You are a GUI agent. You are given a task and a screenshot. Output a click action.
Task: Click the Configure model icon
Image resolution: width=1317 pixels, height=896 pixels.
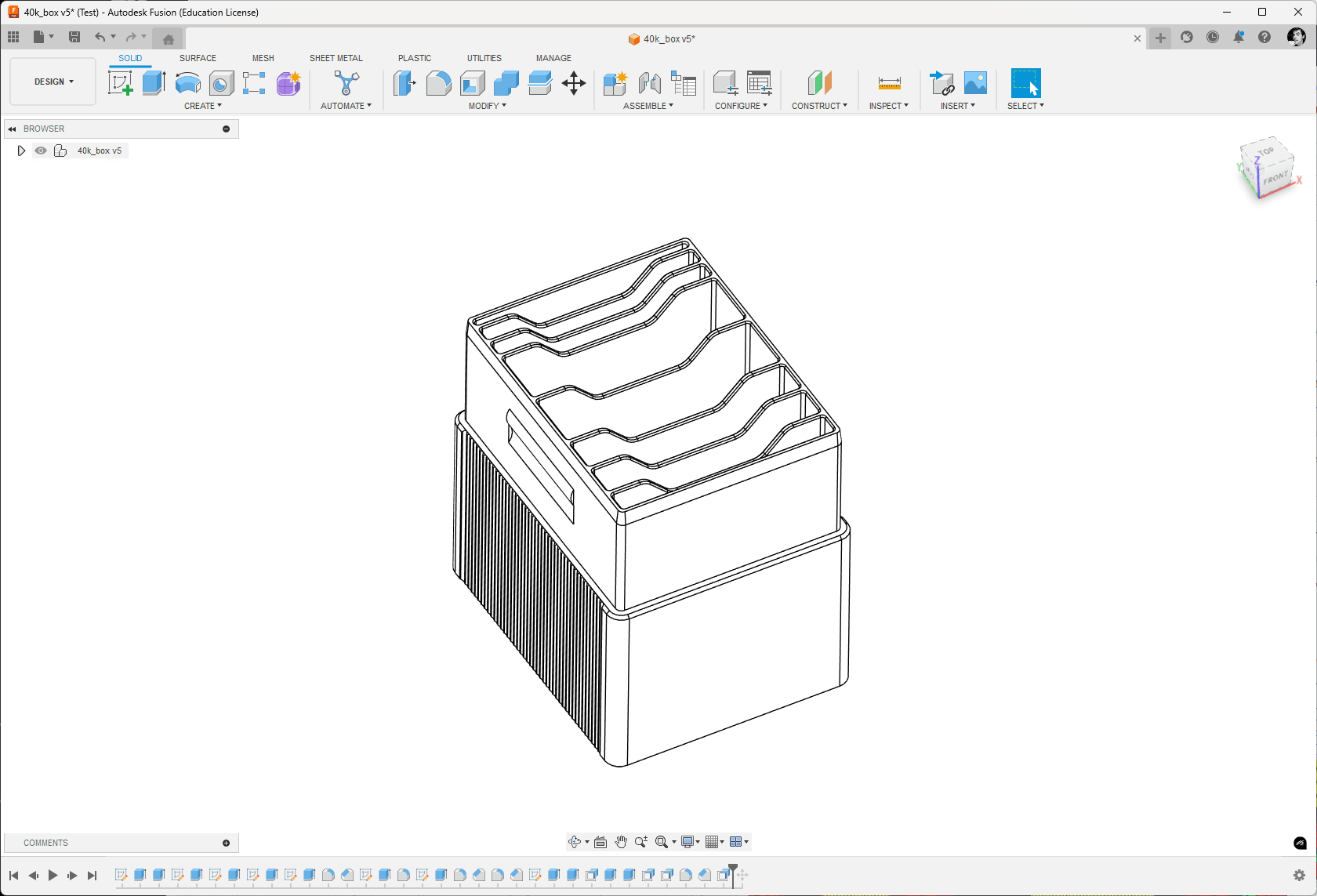tap(725, 82)
